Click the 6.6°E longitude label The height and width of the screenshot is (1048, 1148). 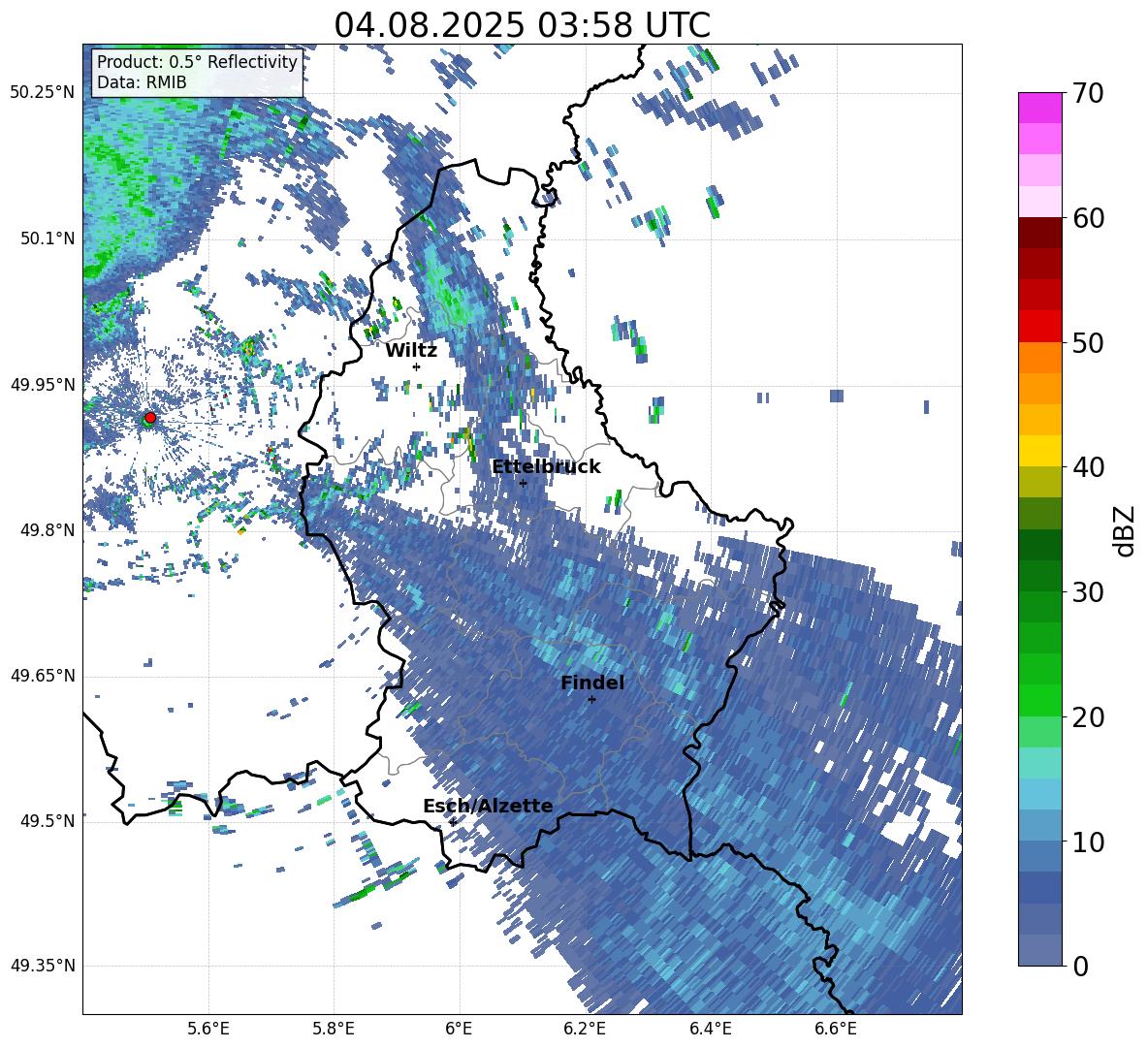836,1029
